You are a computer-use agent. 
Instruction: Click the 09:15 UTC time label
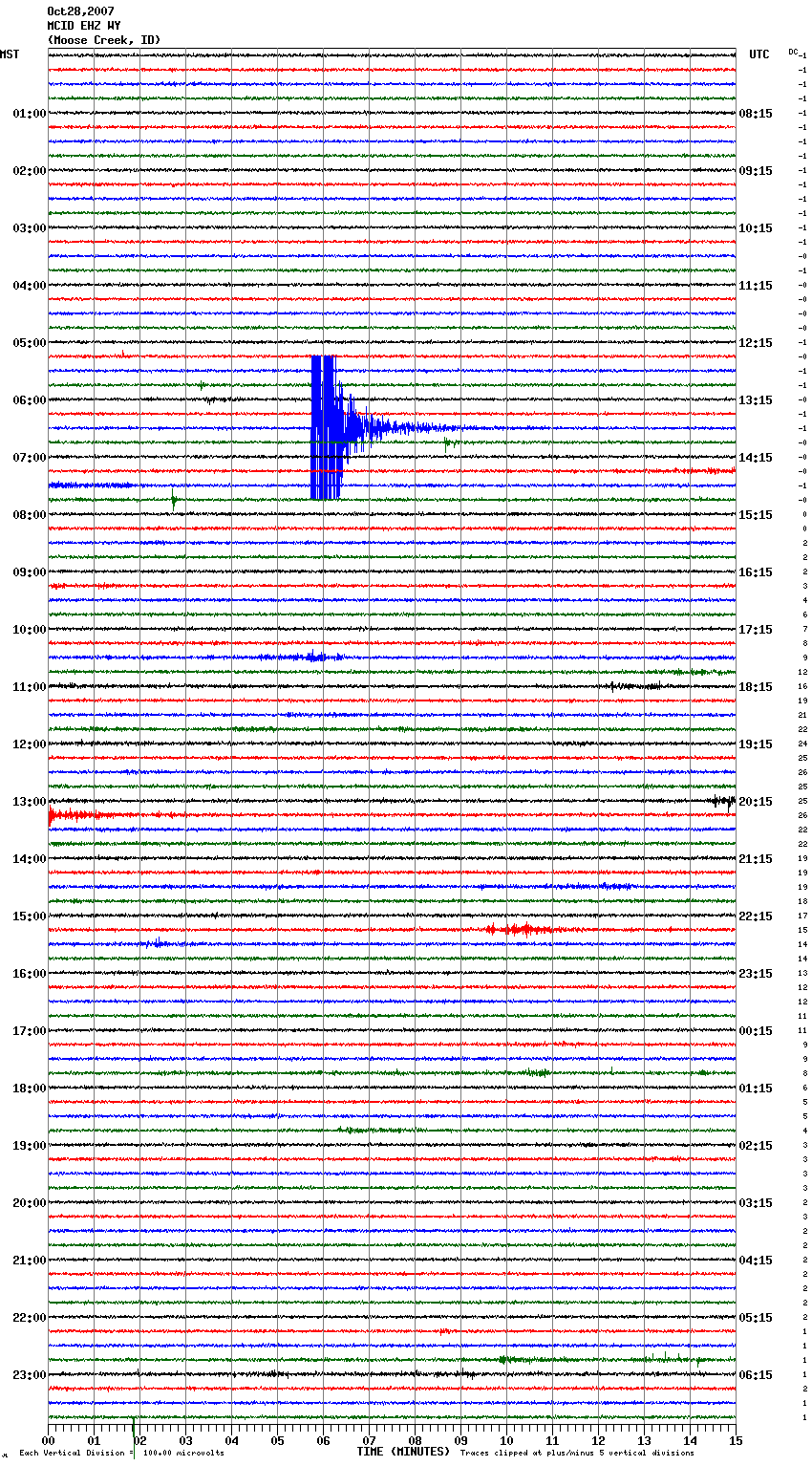756,171
